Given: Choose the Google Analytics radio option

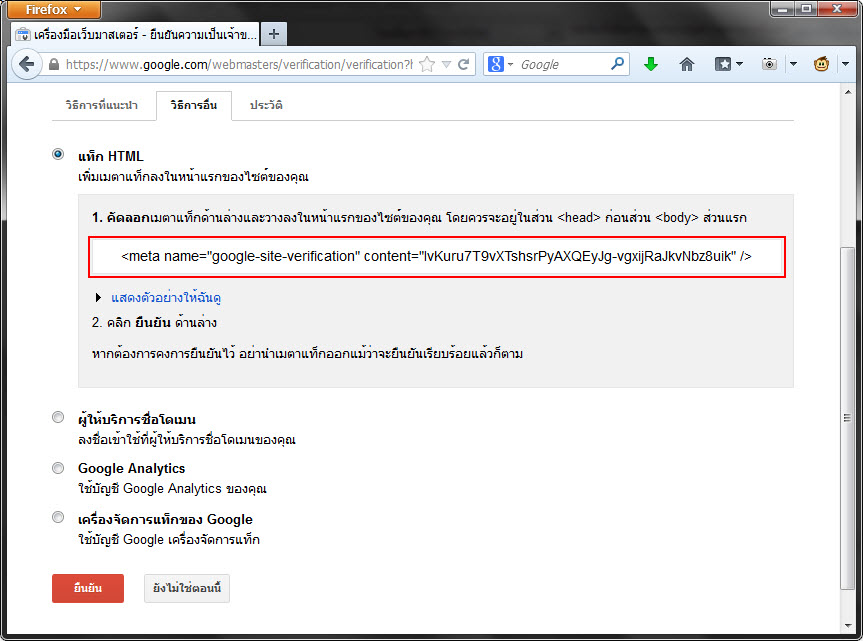Looking at the screenshot, I should (58, 468).
